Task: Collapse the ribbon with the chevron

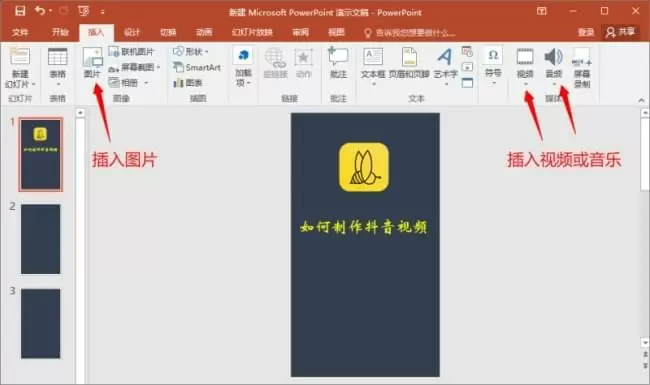Action: tap(641, 100)
